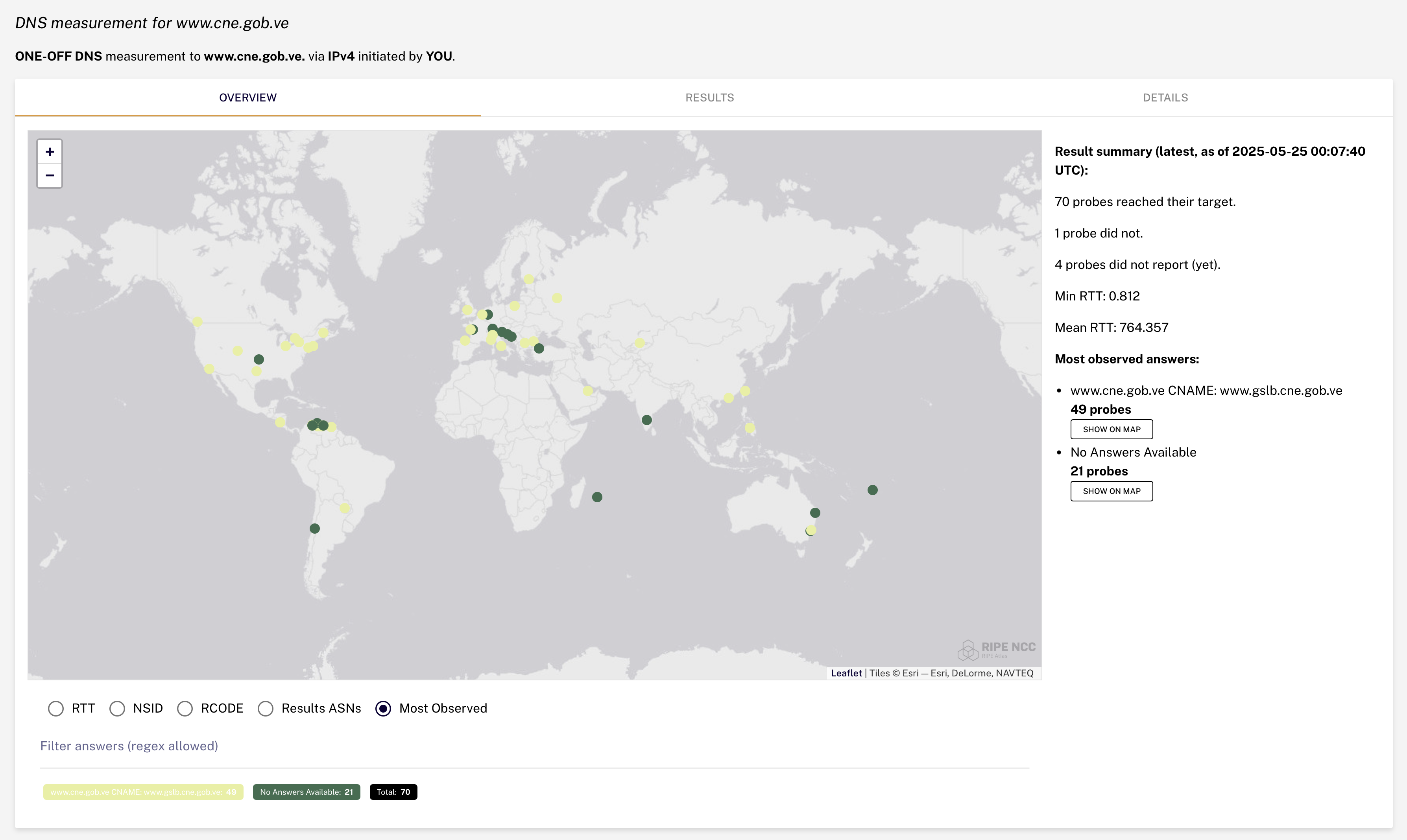Switch to the Results tab
Screen dimensions: 1407x840
pyautogui.click(x=709, y=98)
